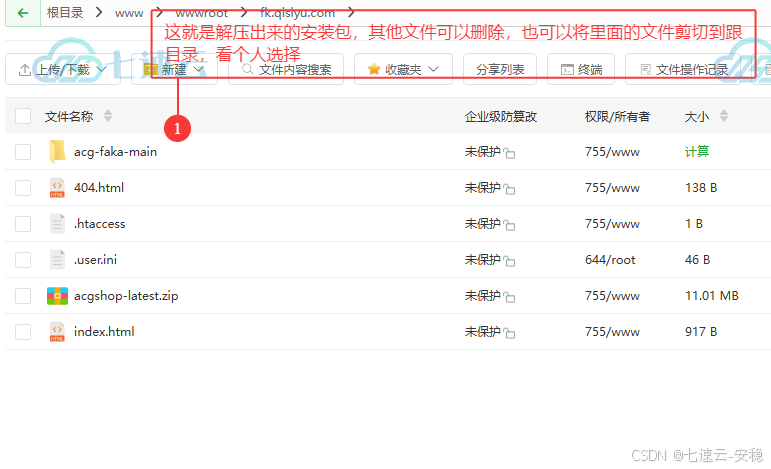Click lock icon in acg-faka-main row

click(509, 153)
